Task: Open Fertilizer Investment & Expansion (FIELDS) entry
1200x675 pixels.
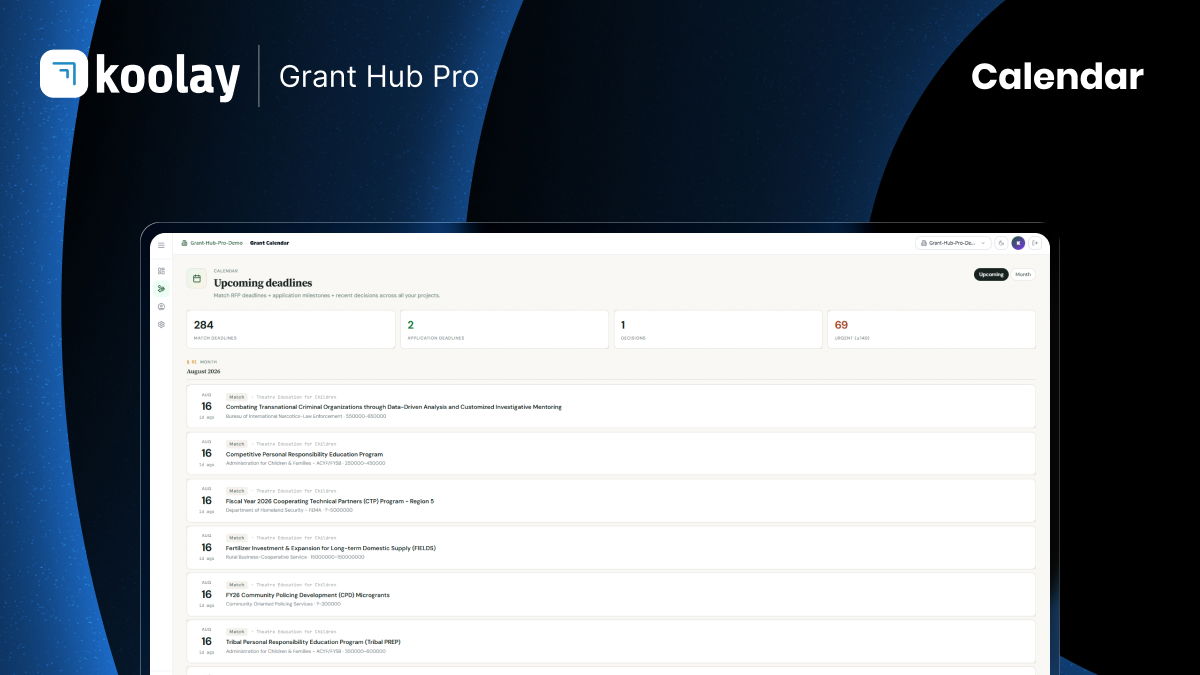Action: click(x=611, y=547)
